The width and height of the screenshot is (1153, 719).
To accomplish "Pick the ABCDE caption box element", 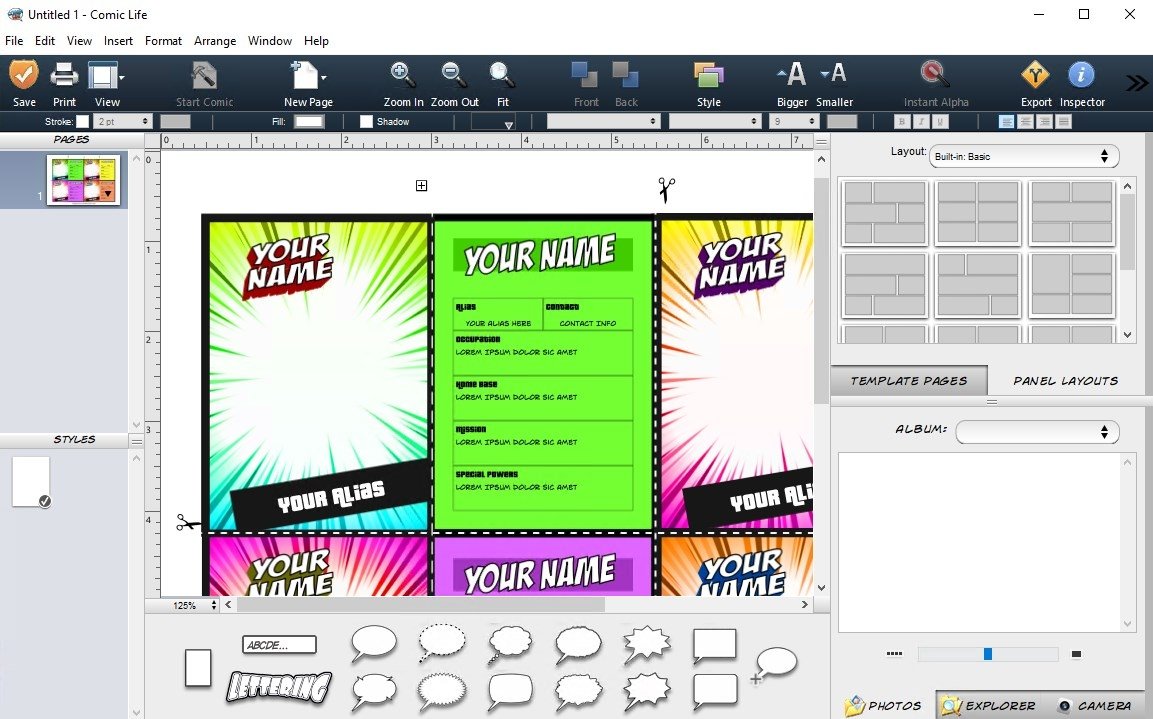I will coord(279,645).
